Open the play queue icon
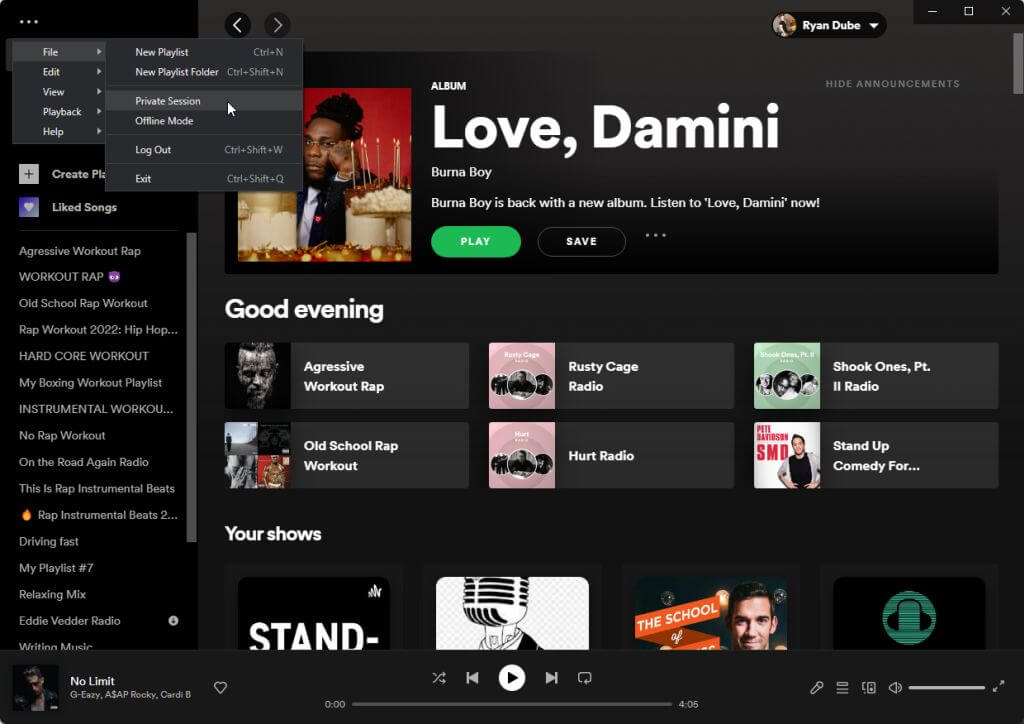Screen dimensions: 1024x724 [x=843, y=687]
